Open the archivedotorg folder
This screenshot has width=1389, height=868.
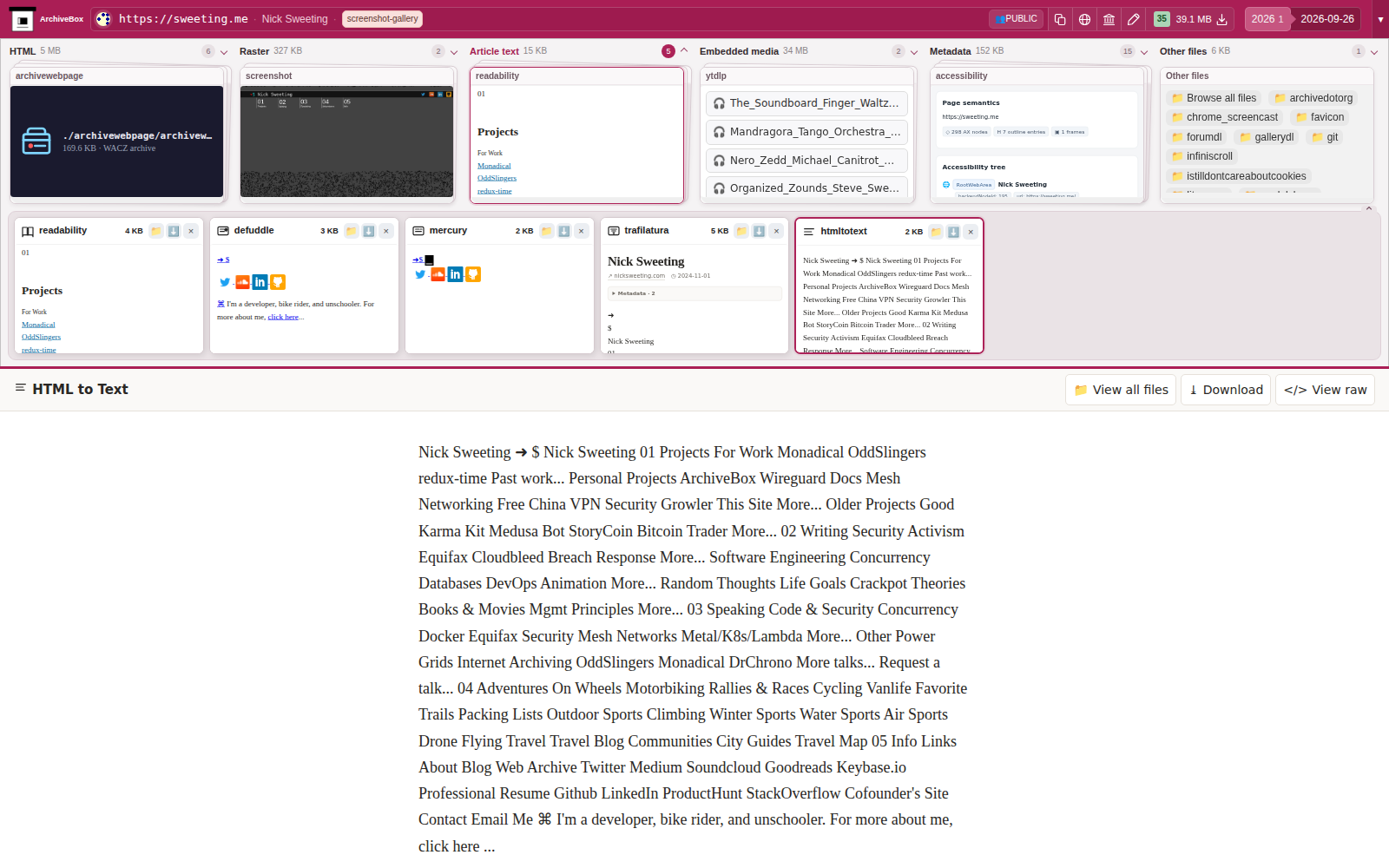pyautogui.click(x=1313, y=98)
